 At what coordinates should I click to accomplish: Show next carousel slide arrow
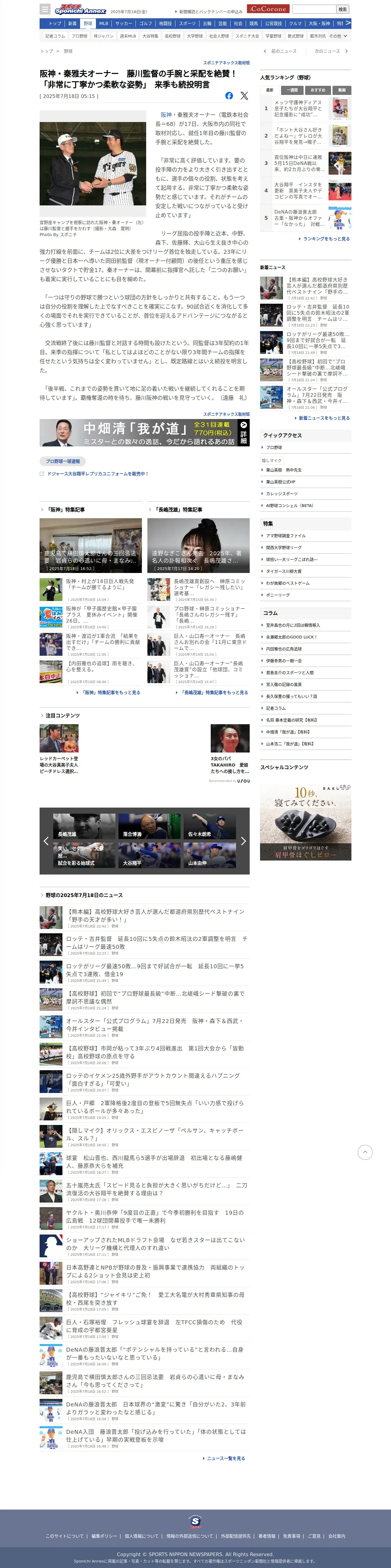[x=244, y=841]
